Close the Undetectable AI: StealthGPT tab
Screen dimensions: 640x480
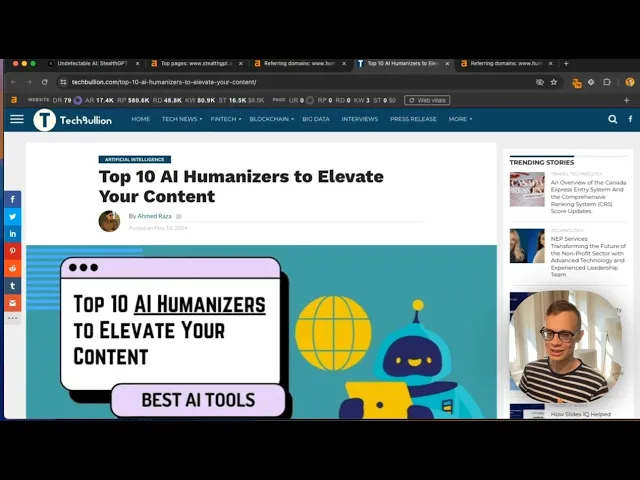coord(138,64)
